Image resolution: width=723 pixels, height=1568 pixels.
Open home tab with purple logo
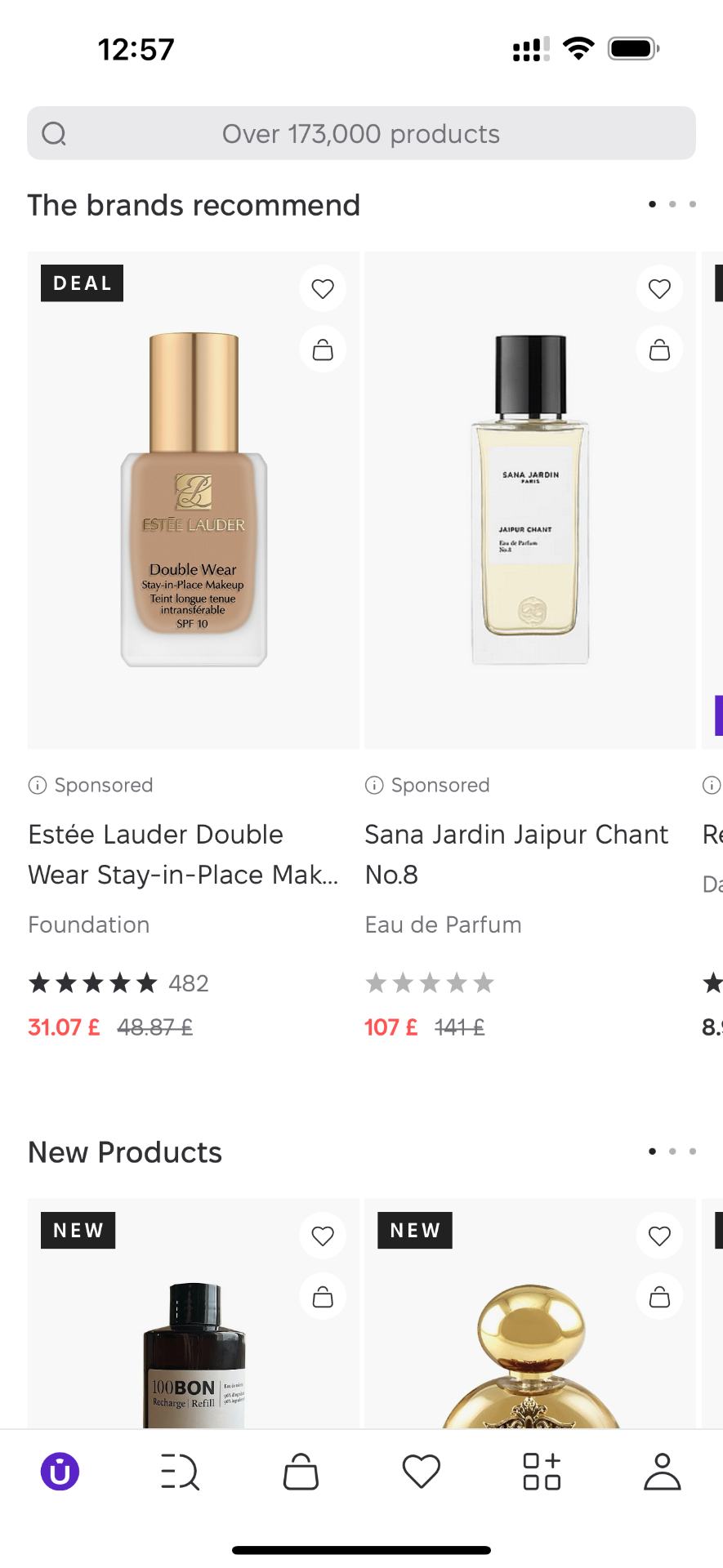[60, 1472]
